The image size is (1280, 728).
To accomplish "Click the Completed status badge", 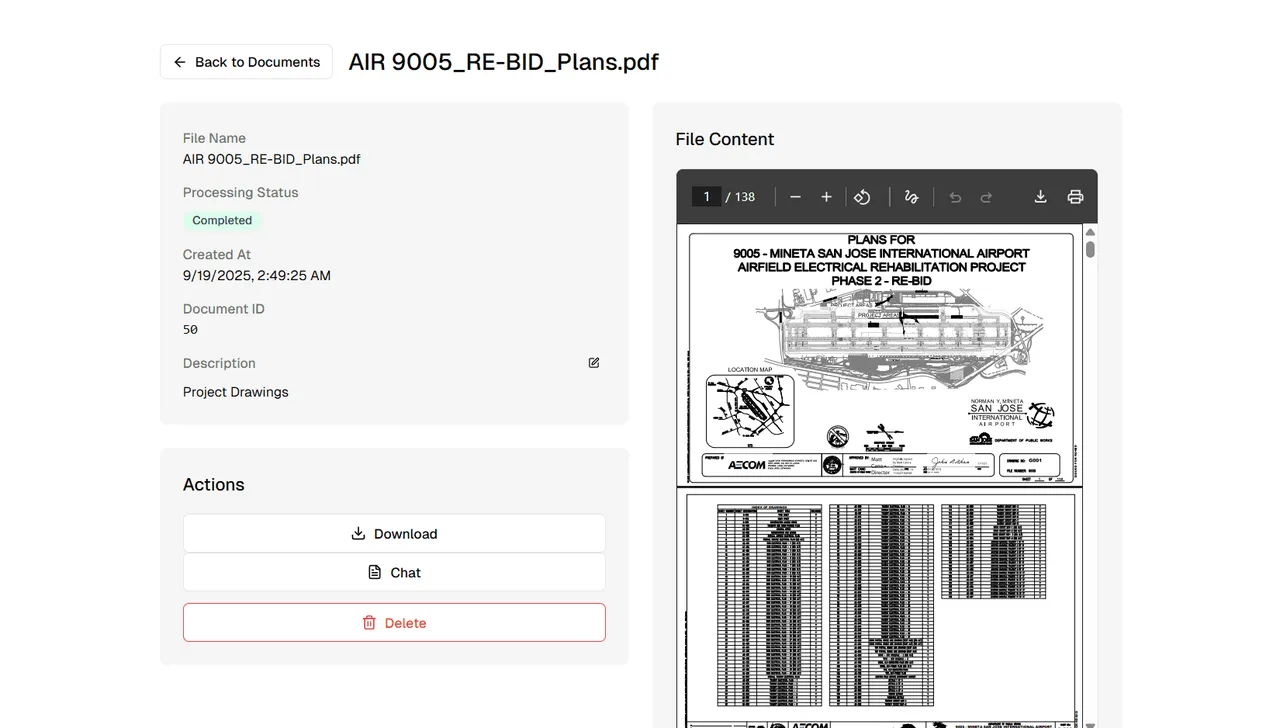I will 222,220.
